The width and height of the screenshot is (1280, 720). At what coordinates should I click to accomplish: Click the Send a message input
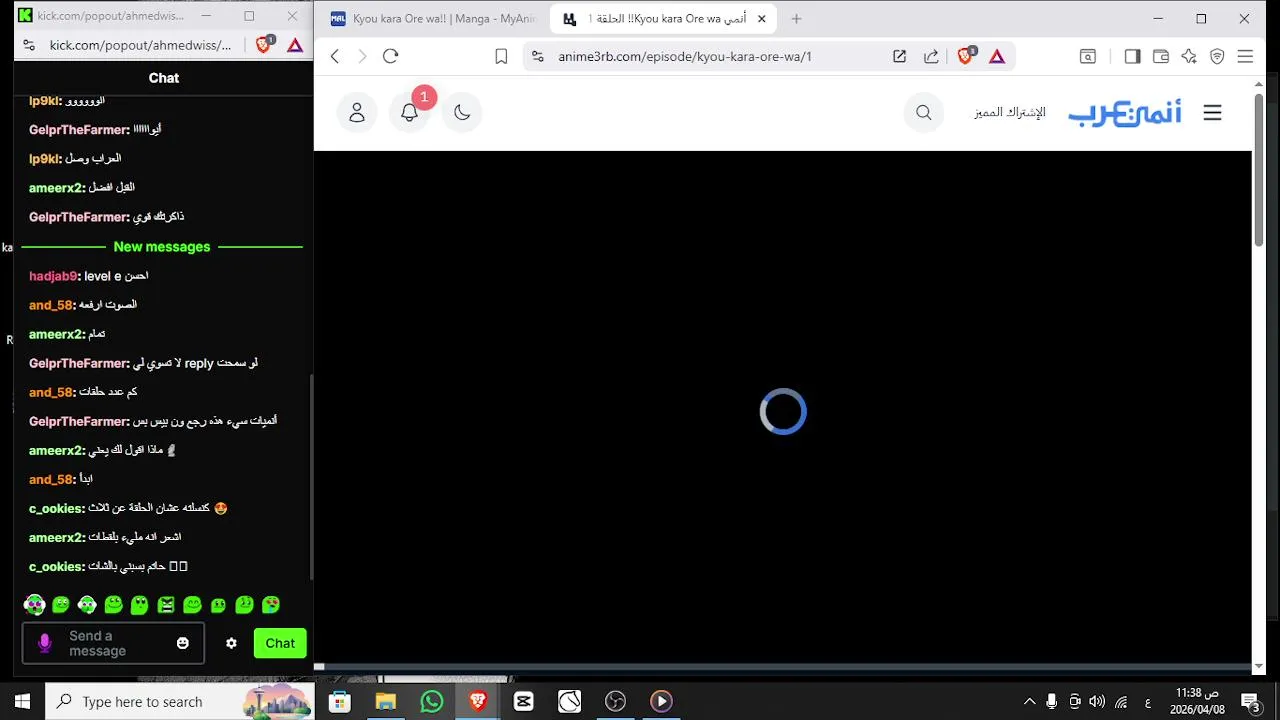pyautogui.click(x=113, y=643)
